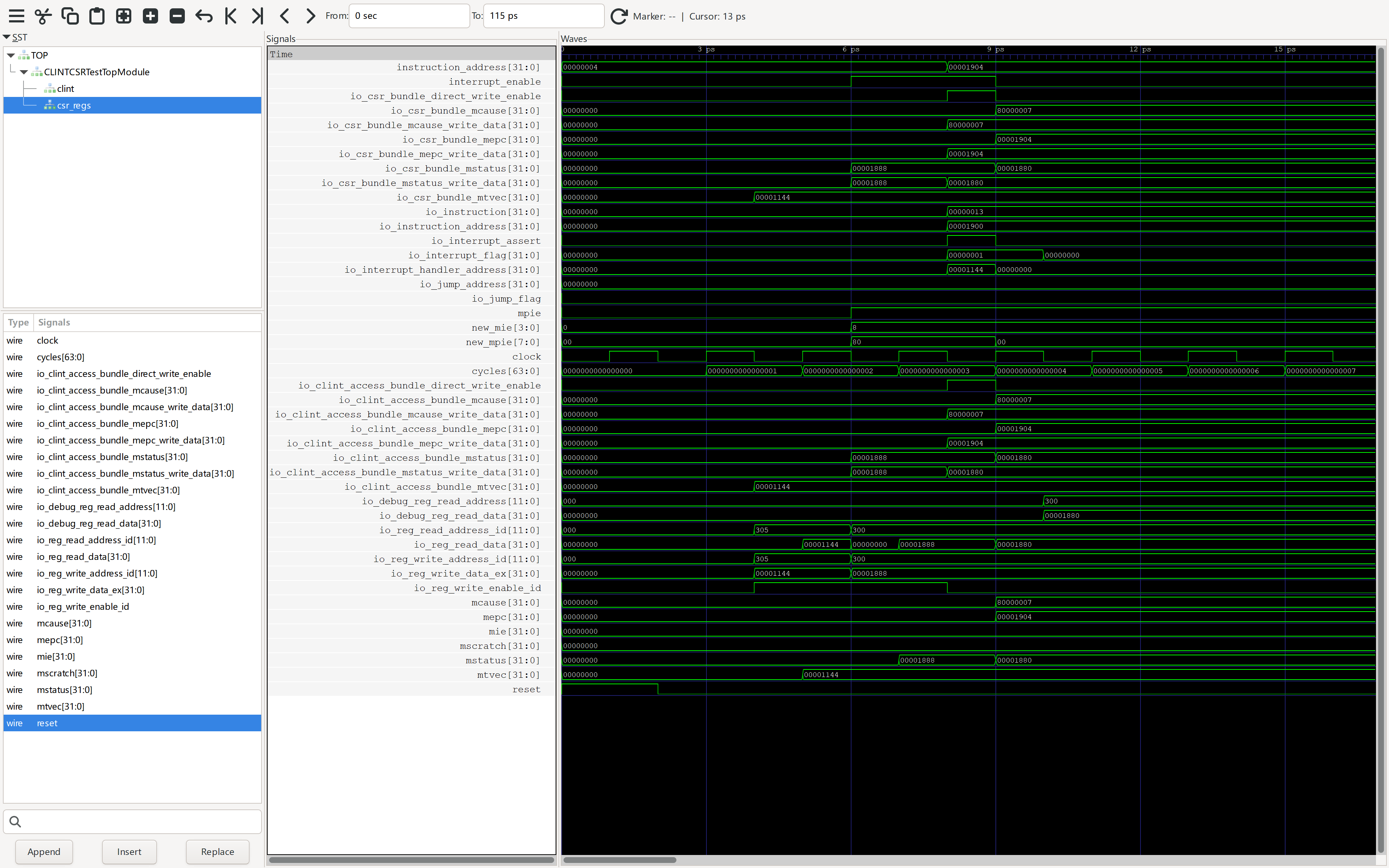
Task: Click the horizontal waveform scrollbar
Action: tap(620, 859)
